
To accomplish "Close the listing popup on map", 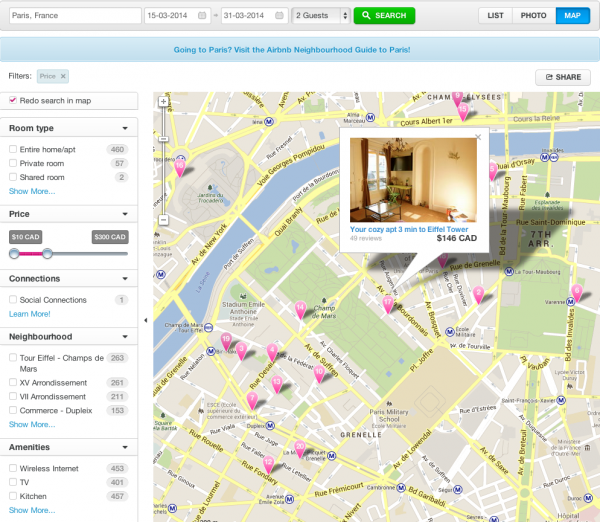I will click(x=478, y=137).
